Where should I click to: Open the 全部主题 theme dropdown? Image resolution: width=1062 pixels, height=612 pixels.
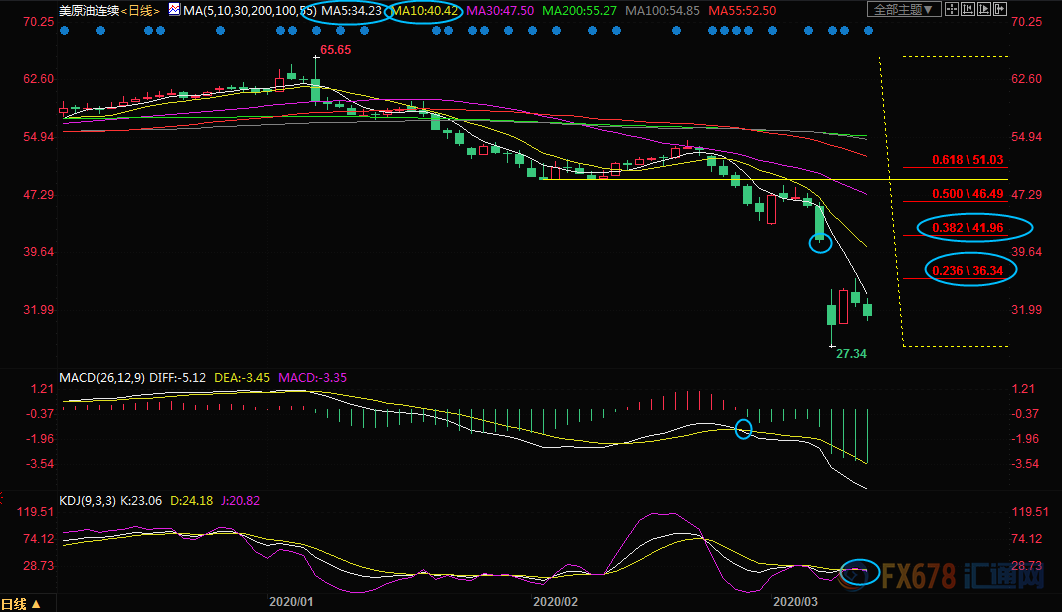[x=904, y=10]
